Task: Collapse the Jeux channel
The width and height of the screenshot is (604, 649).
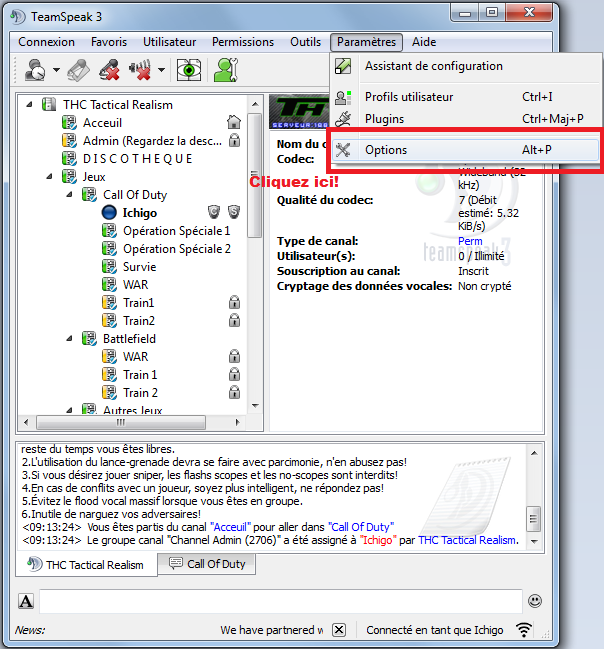Action: point(49,177)
